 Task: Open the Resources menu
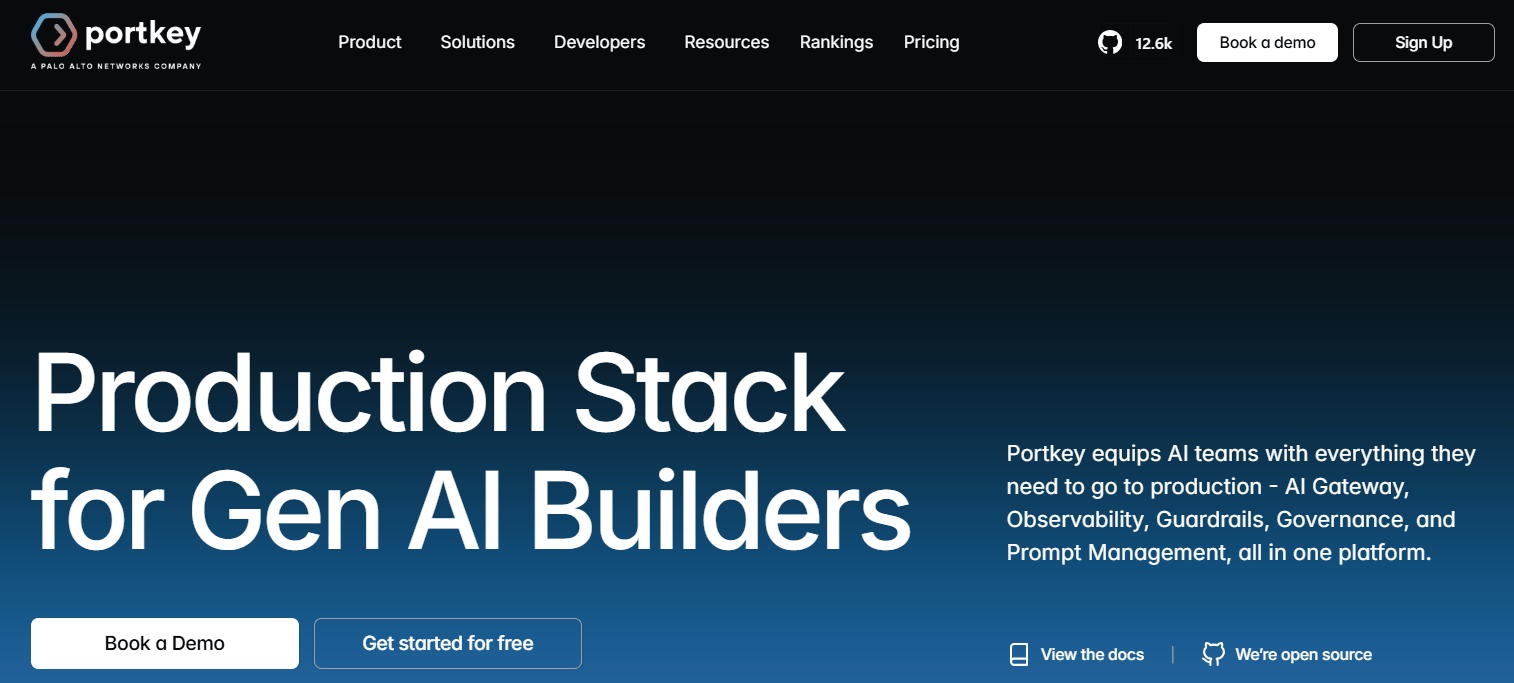(x=726, y=42)
